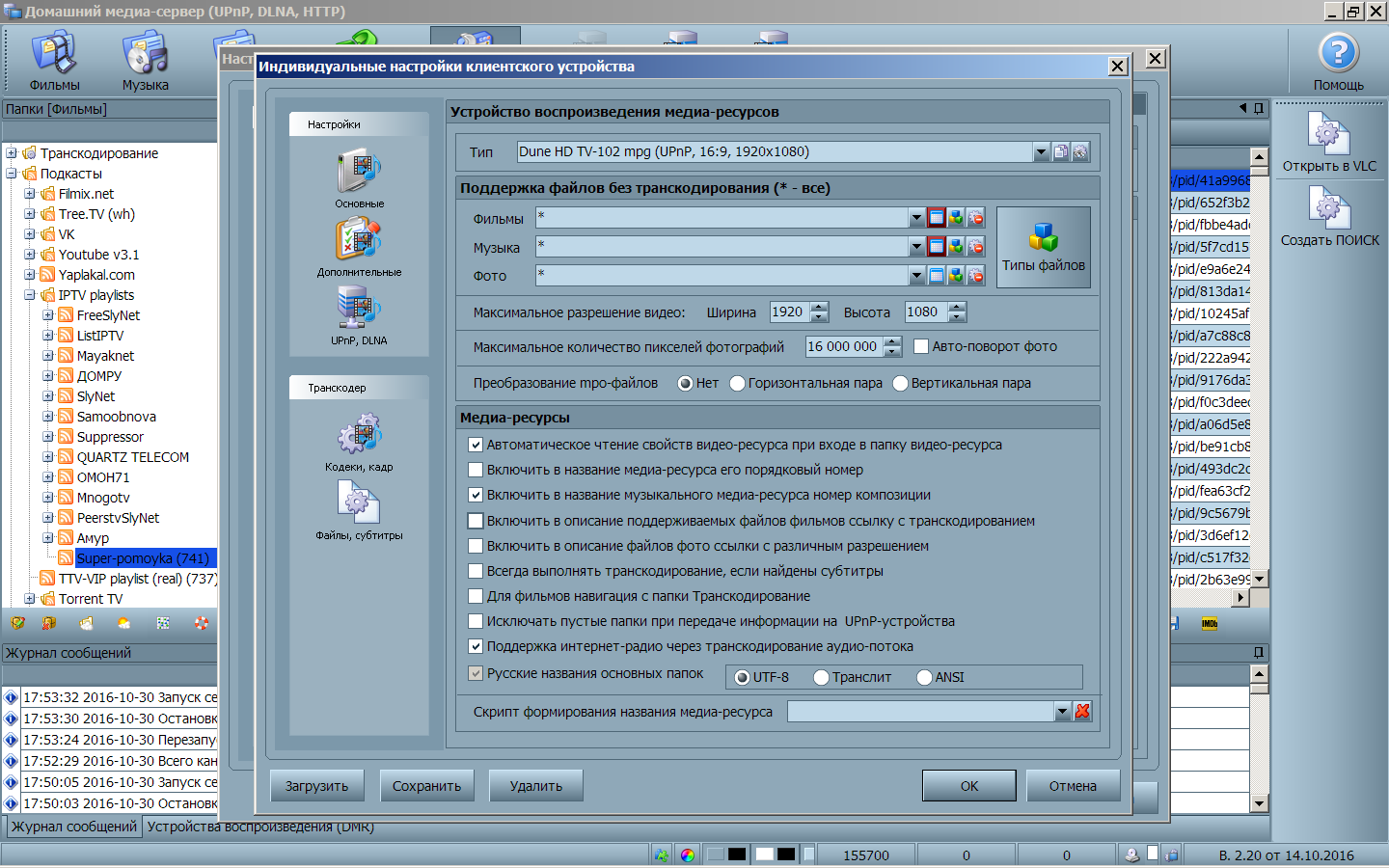This screenshot has height=868, width=1389.
Task: Choose the Транслит encoding option
Action: click(x=822, y=678)
